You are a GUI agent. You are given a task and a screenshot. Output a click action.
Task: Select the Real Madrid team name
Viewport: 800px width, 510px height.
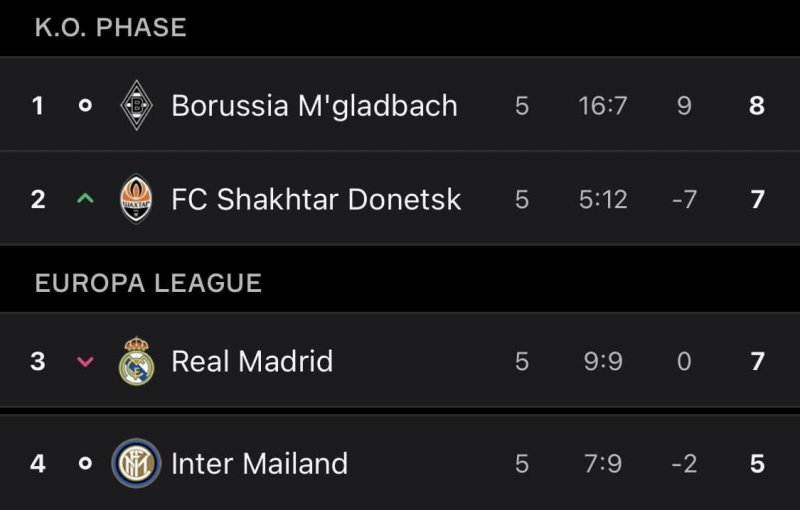click(252, 361)
